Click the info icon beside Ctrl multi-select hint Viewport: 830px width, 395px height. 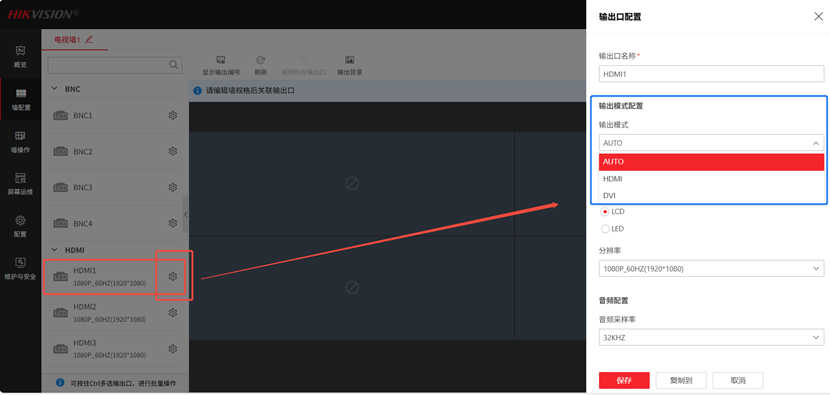(60, 382)
